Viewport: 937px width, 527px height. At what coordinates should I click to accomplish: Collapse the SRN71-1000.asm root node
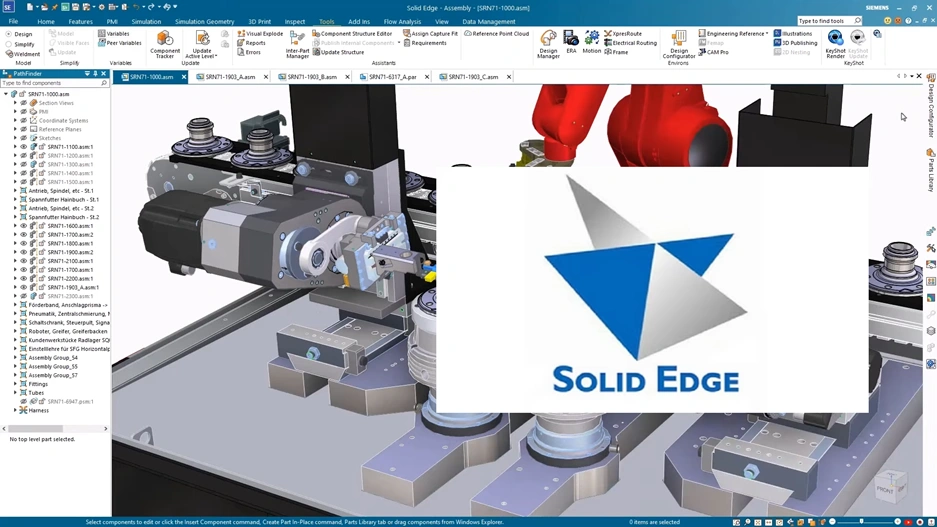[x=6, y=94]
